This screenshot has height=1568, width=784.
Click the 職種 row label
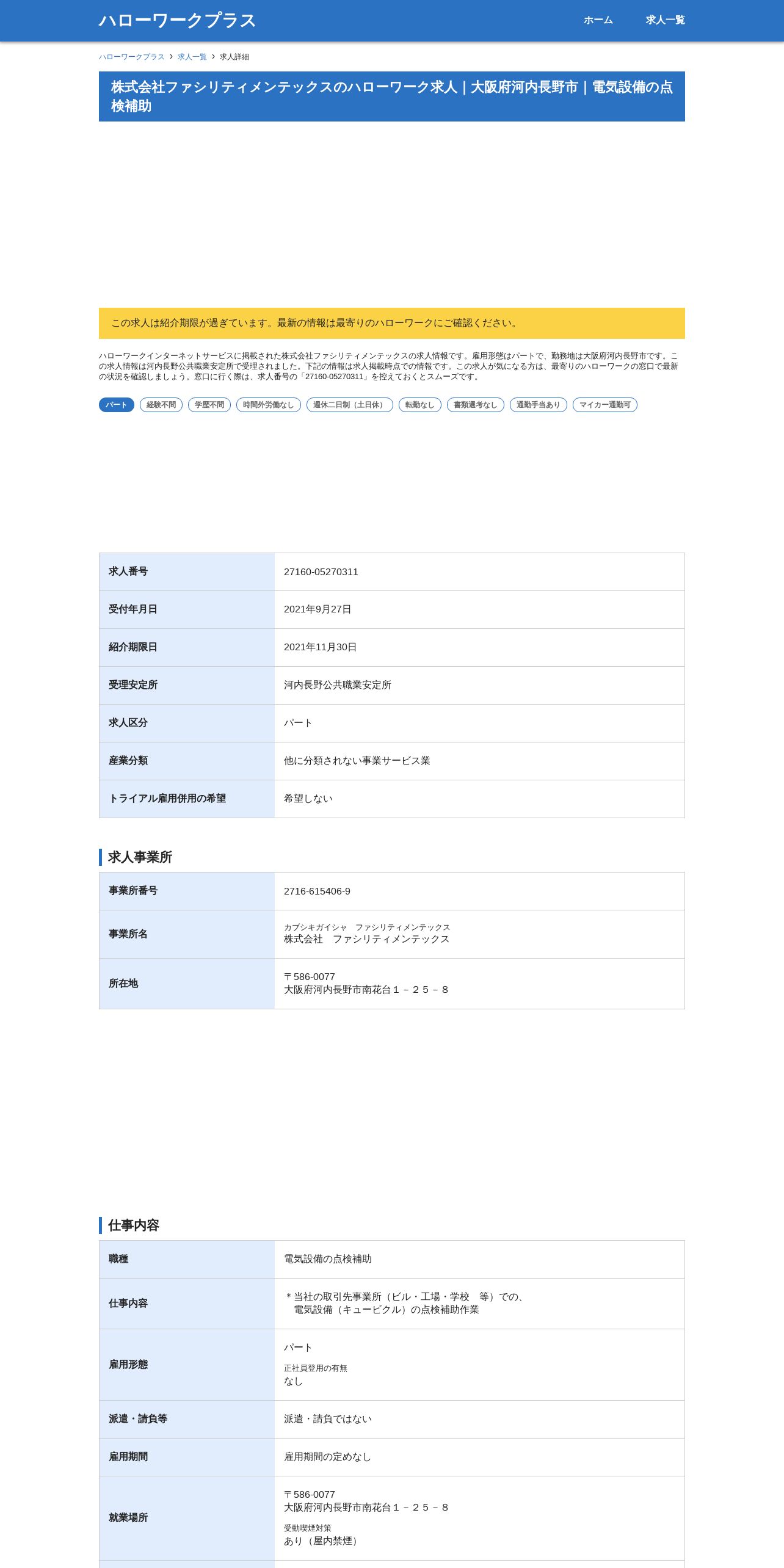118,1259
